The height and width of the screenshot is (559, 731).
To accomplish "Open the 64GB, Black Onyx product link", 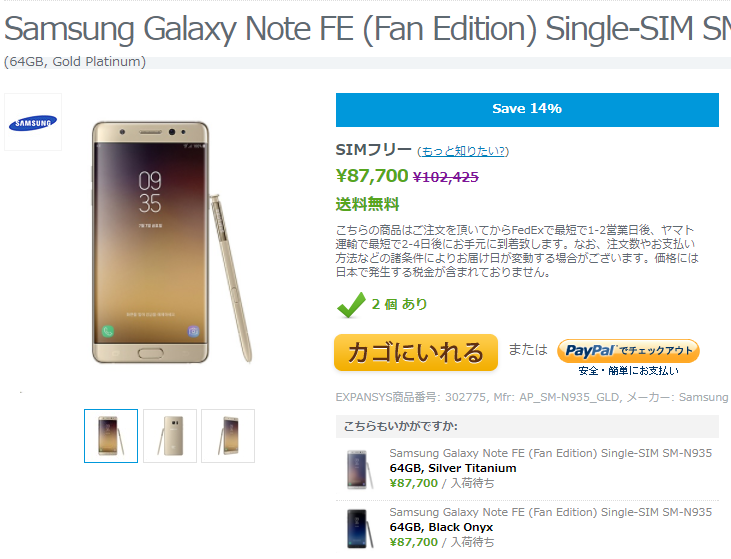I will pyautogui.click(x=441, y=527).
